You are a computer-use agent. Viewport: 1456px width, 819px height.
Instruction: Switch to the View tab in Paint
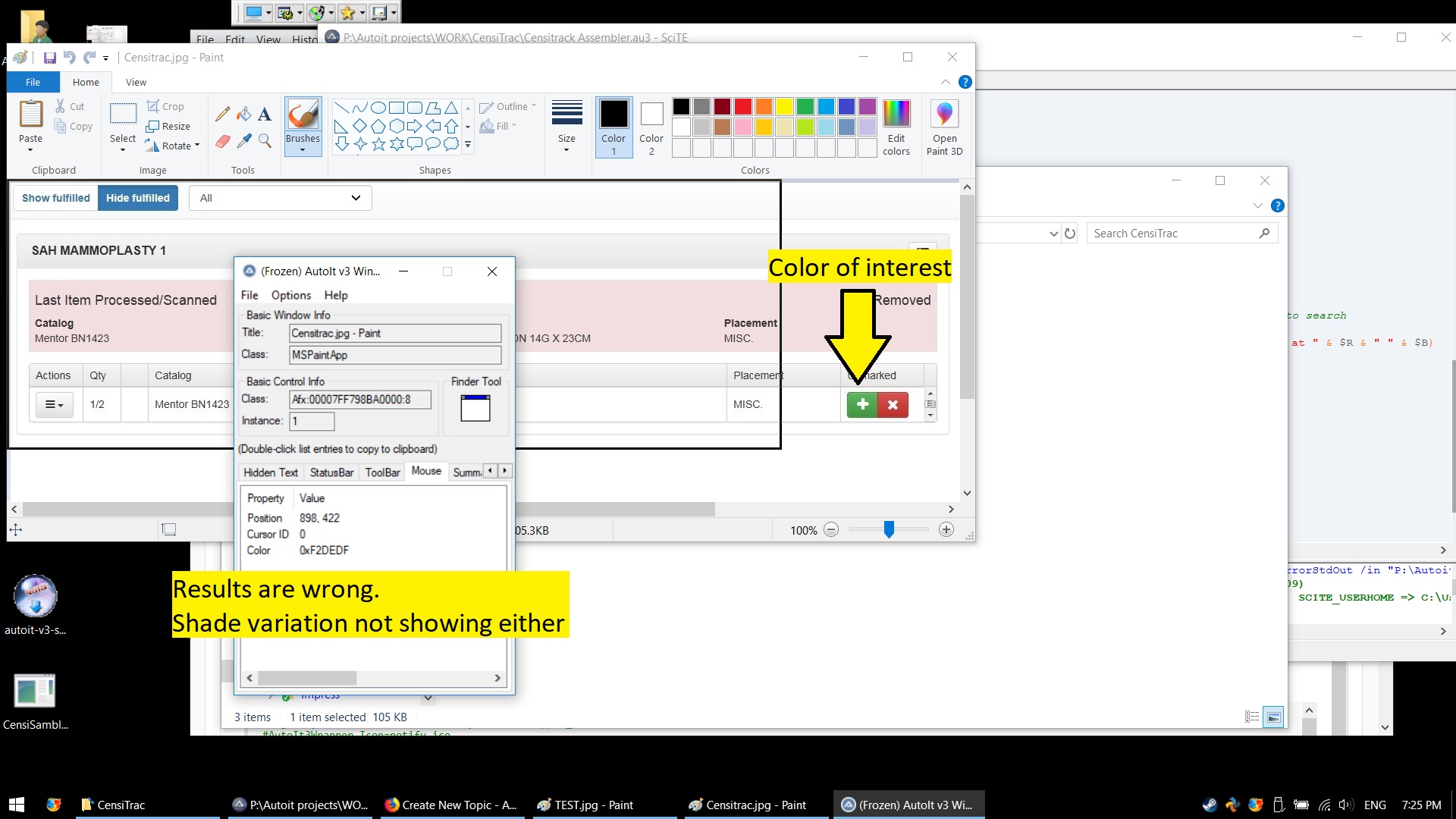pos(136,82)
